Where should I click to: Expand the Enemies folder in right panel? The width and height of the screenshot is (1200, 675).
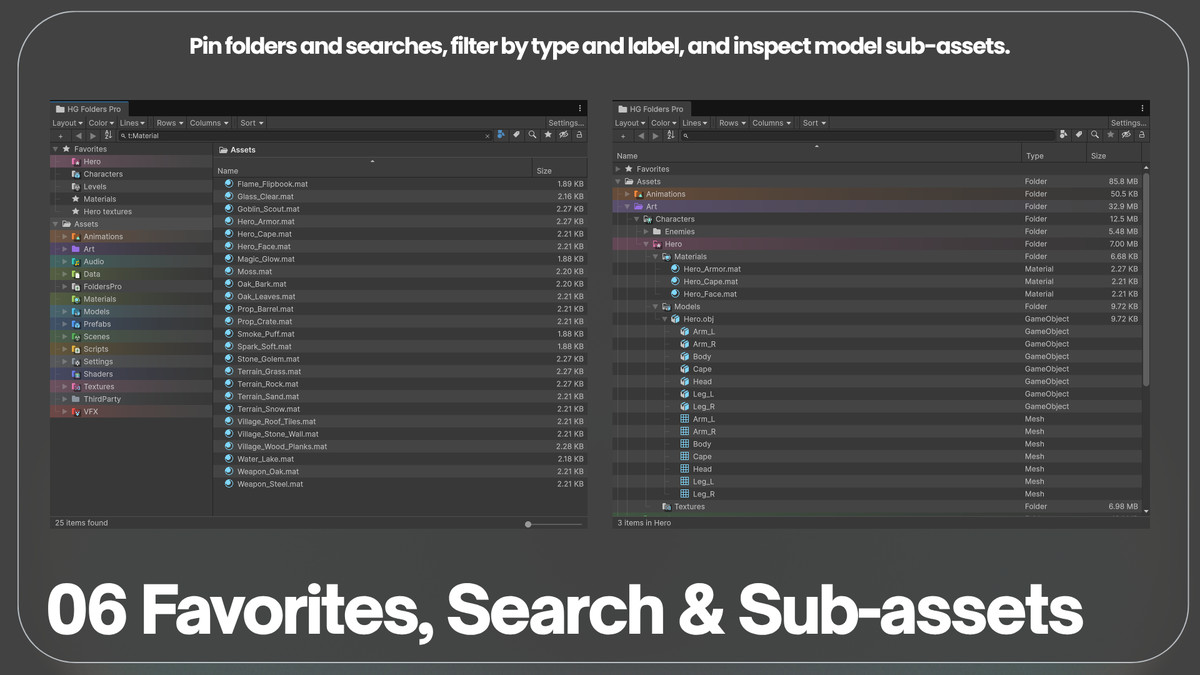pos(646,232)
